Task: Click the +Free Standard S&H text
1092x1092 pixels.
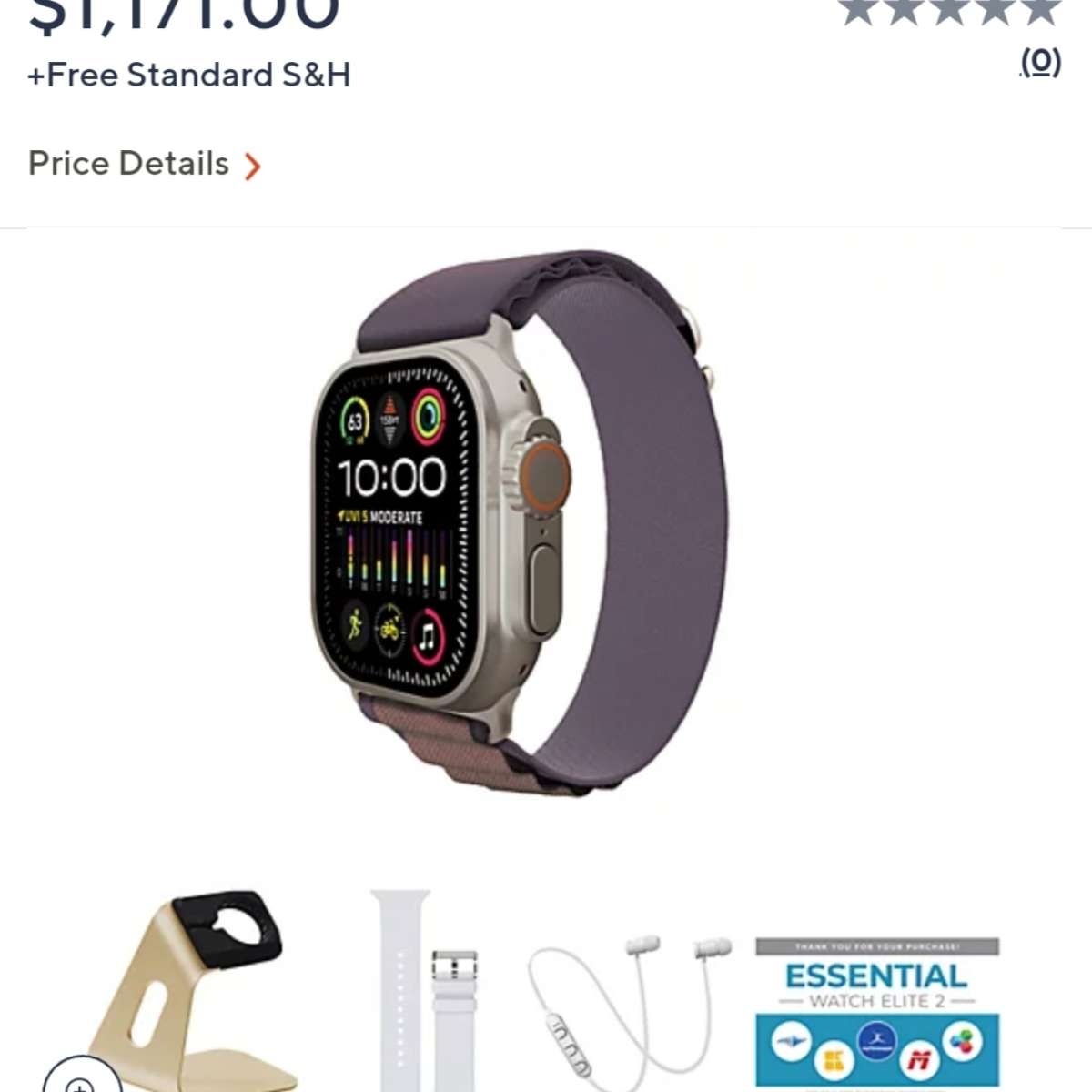Action: [x=188, y=75]
